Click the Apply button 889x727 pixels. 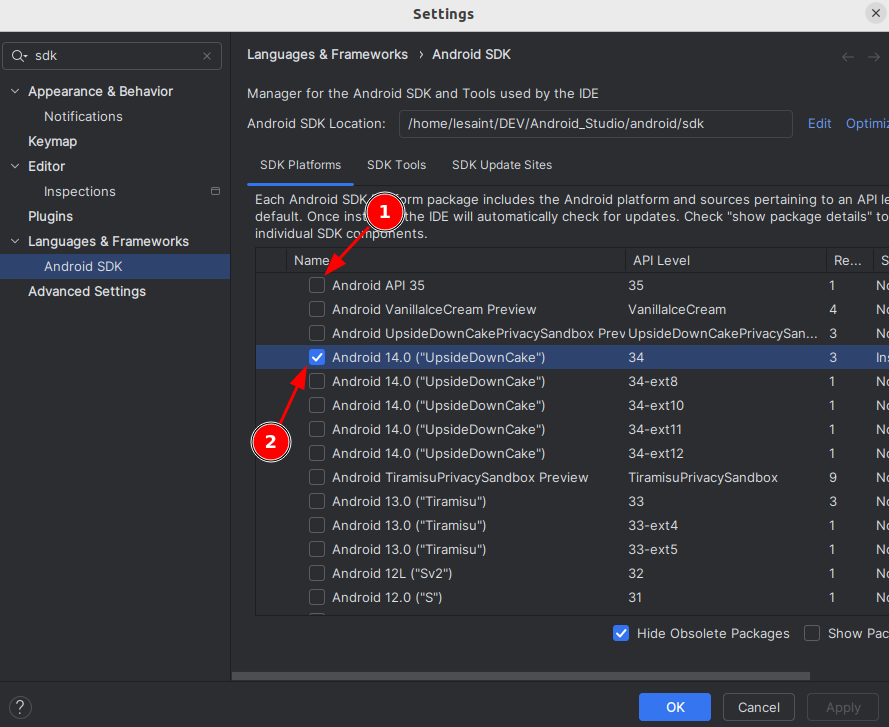pyautogui.click(x=843, y=707)
